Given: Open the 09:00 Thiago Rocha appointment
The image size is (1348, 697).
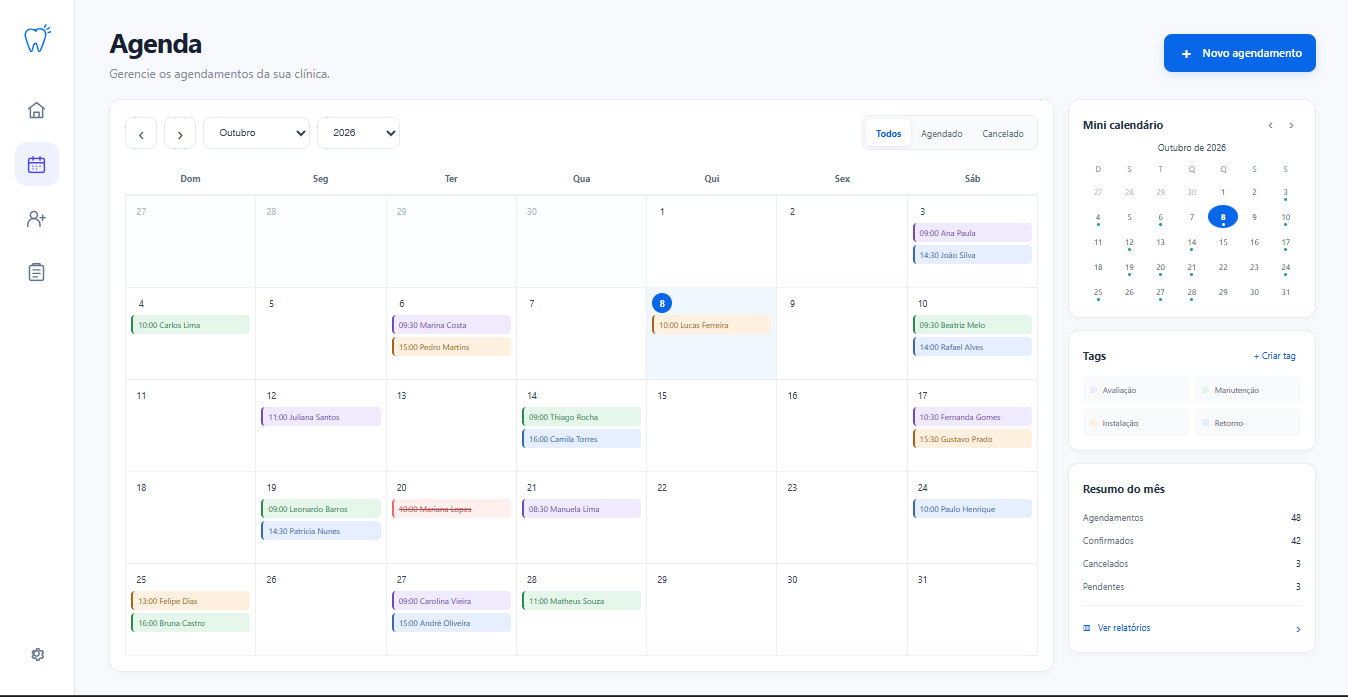Looking at the screenshot, I should tap(581, 417).
